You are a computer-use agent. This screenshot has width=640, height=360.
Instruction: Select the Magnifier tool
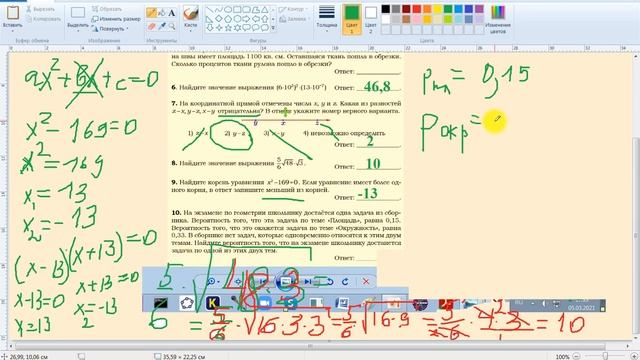pyautogui.click(x=172, y=27)
